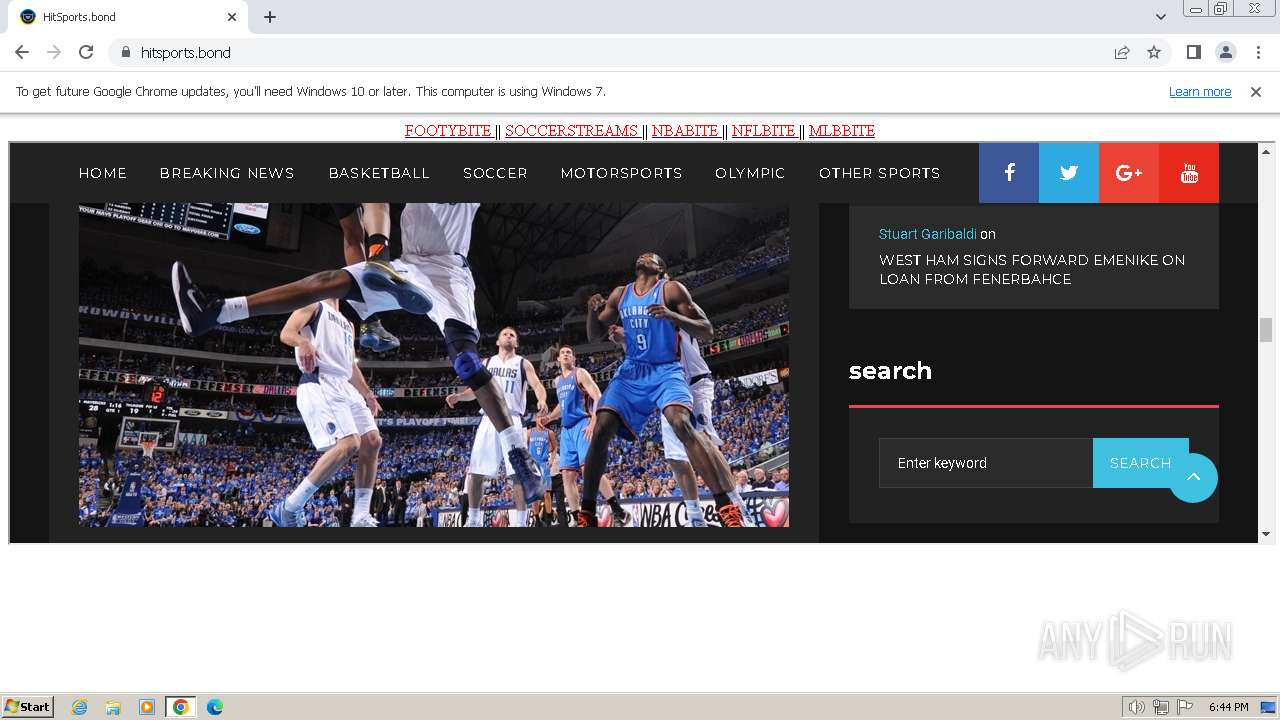Viewport: 1280px width, 720px height.
Task: View site info via the padlock icon
Action: click(x=125, y=52)
